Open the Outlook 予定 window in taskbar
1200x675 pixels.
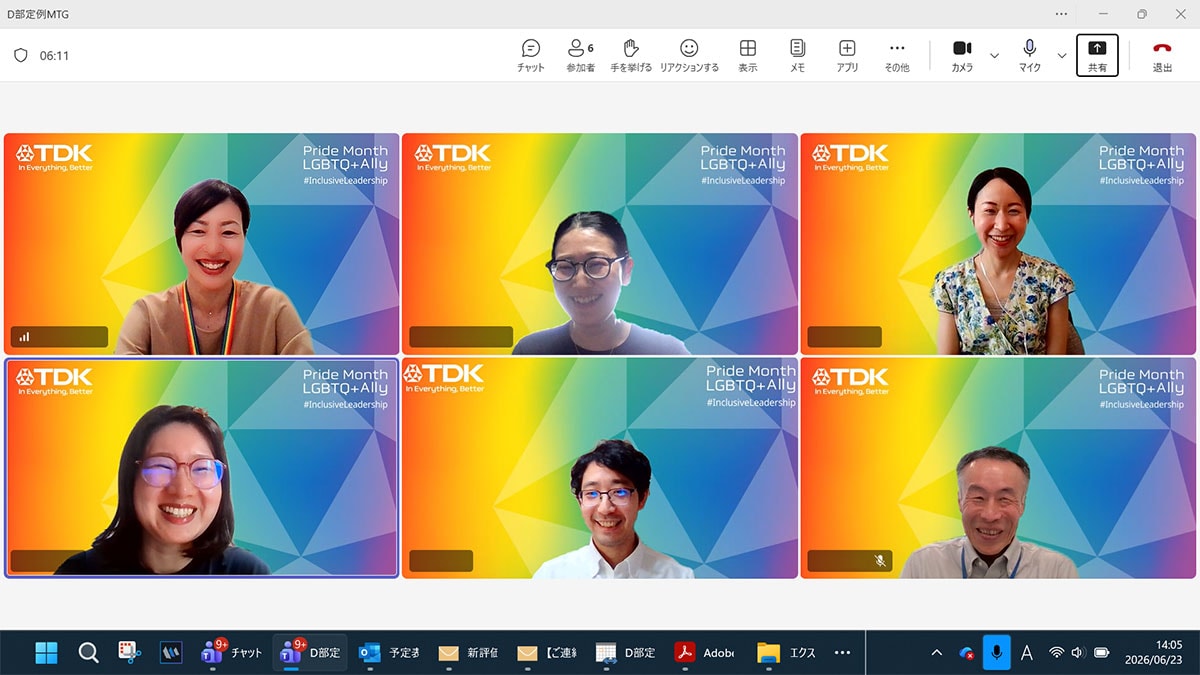(389, 653)
